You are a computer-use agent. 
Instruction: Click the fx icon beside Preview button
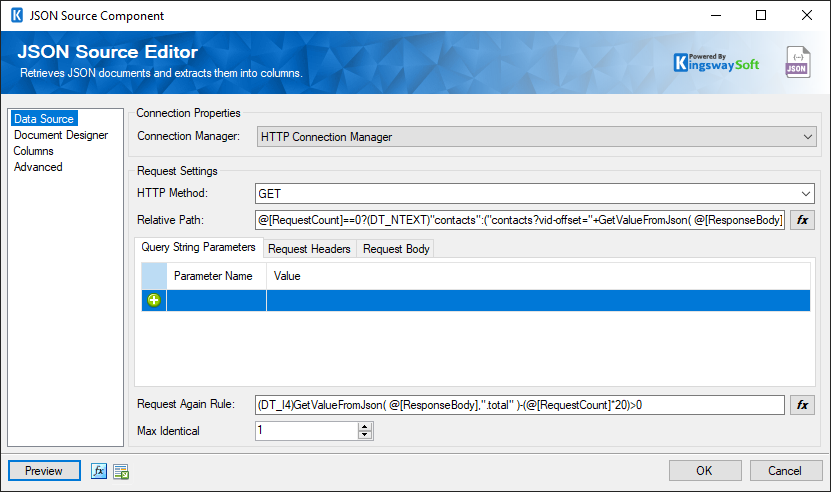pos(99,471)
